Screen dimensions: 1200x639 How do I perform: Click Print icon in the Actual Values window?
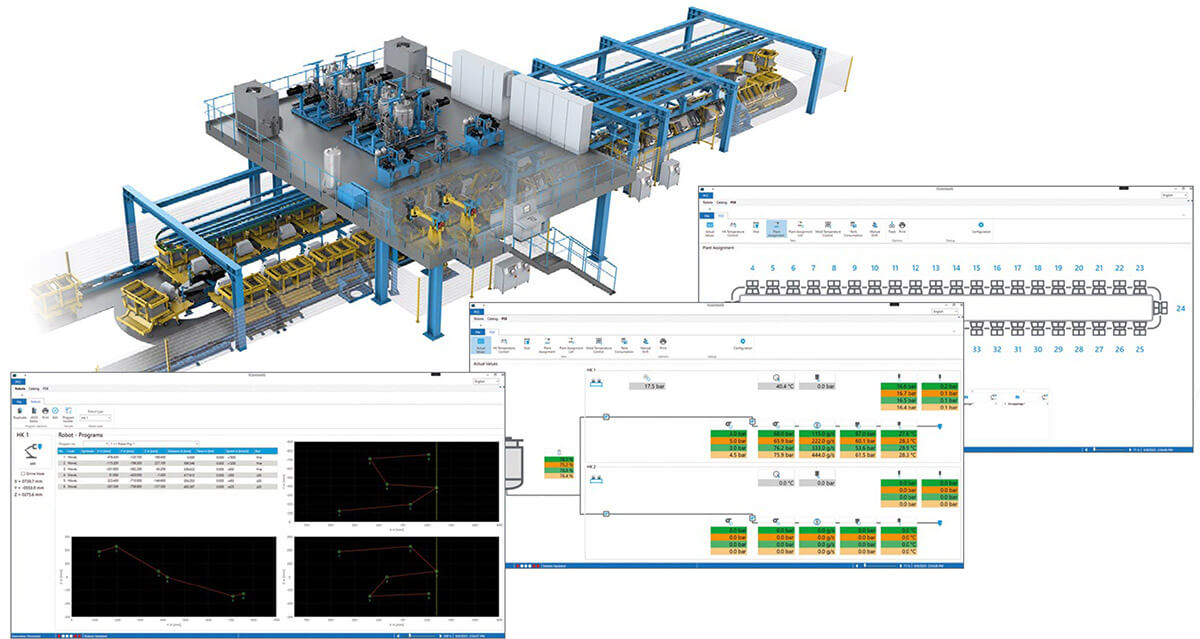(x=662, y=342)
